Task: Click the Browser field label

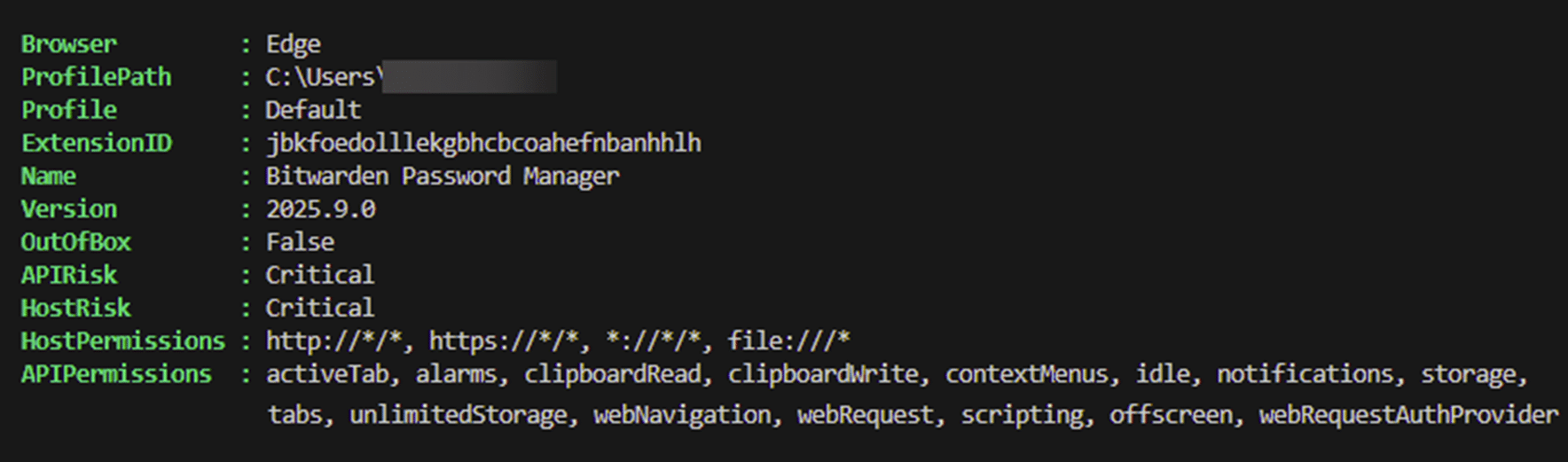Action: (69, 44)
